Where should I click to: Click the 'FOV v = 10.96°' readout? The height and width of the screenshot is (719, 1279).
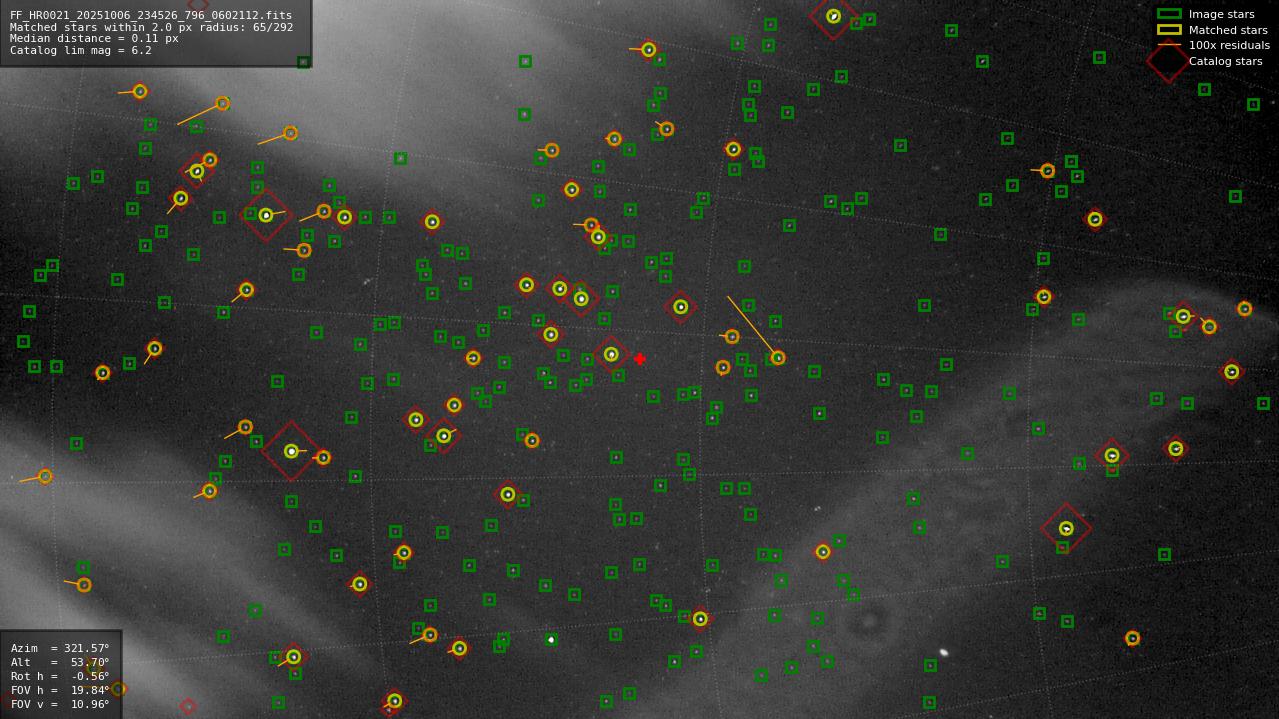(60, 704)
